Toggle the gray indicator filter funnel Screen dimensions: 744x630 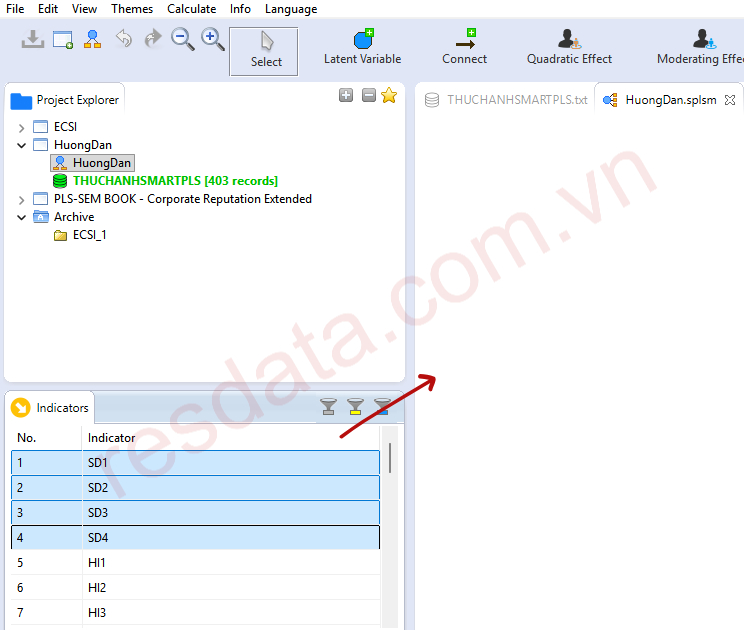coord(328,406)
